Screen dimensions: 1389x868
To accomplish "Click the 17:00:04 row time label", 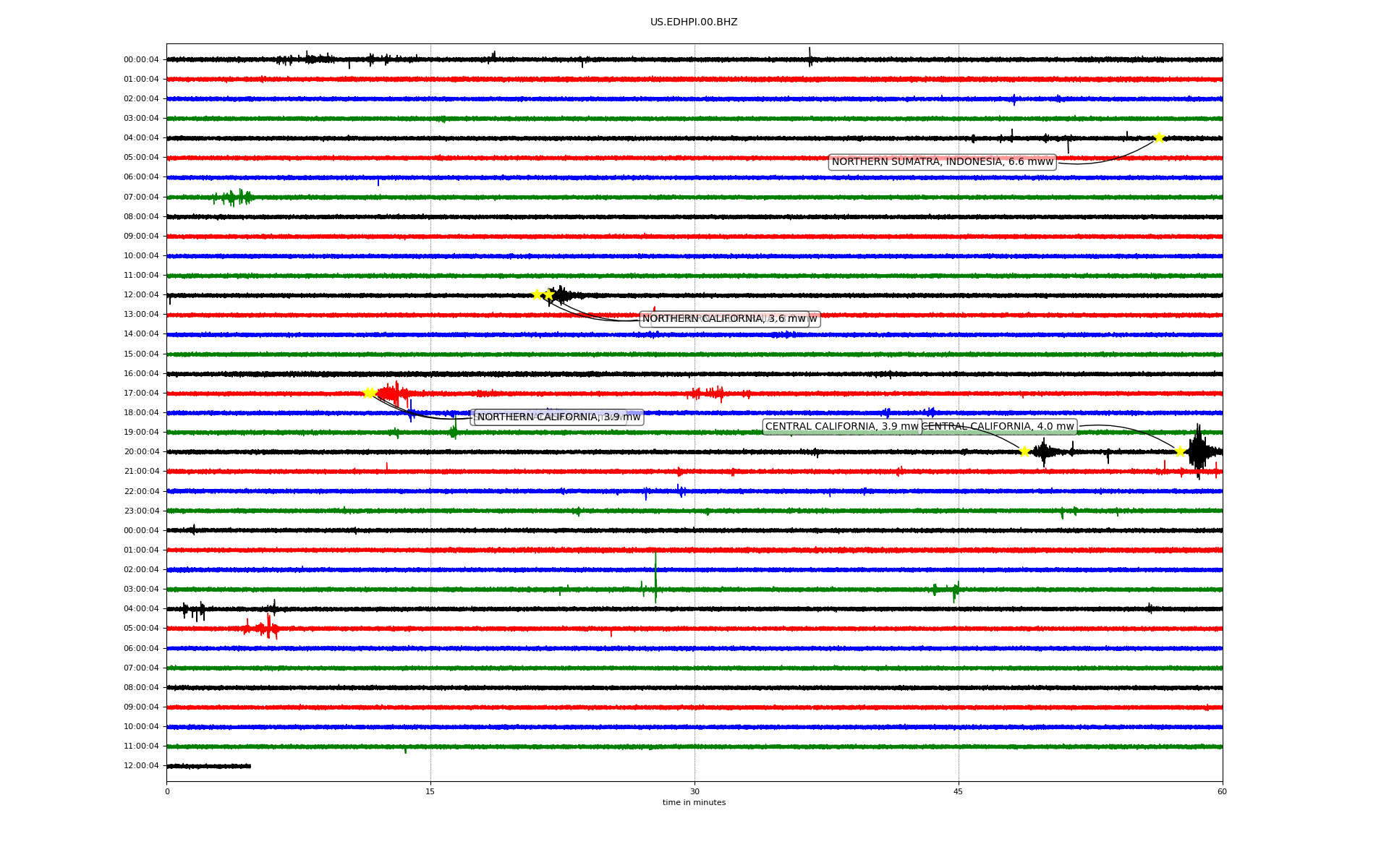I will 141,393.
